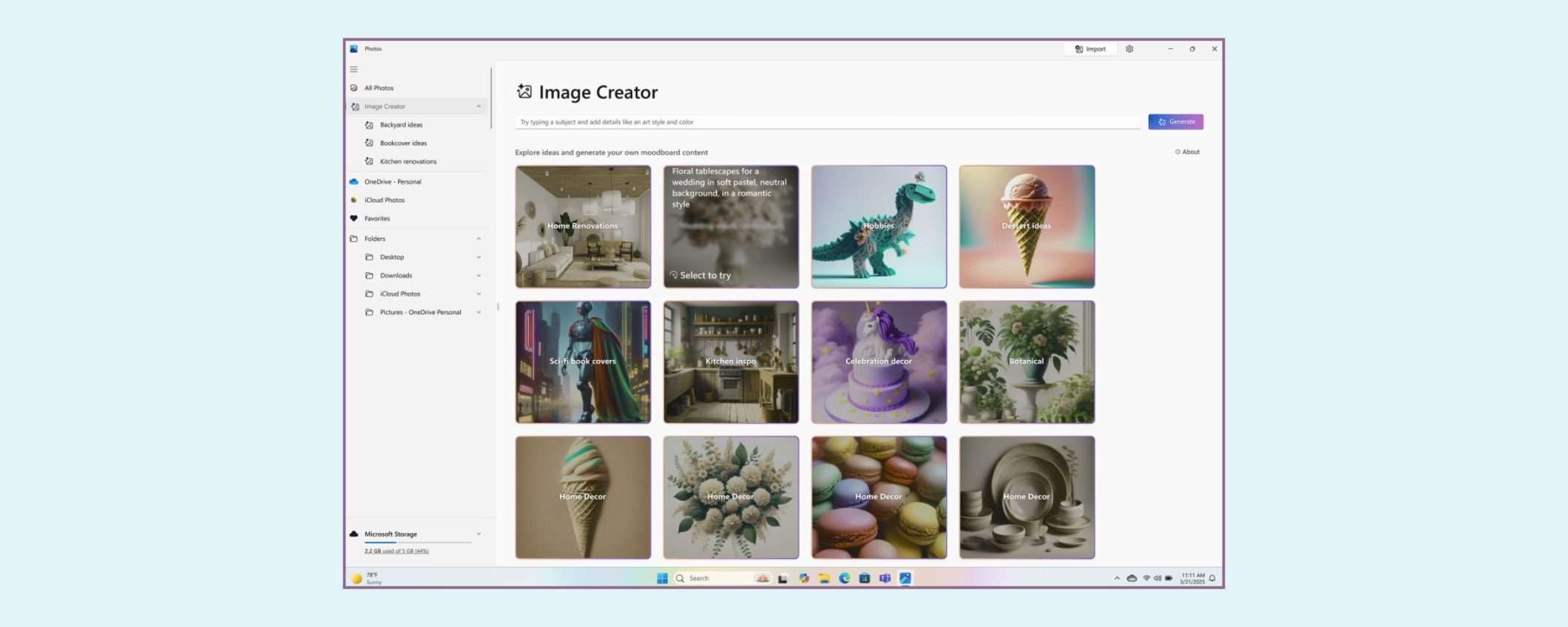Image resolution: width=1568 pixels, height=627 pixels.
Task: Click the Import button
Action: coord(1090,49)
